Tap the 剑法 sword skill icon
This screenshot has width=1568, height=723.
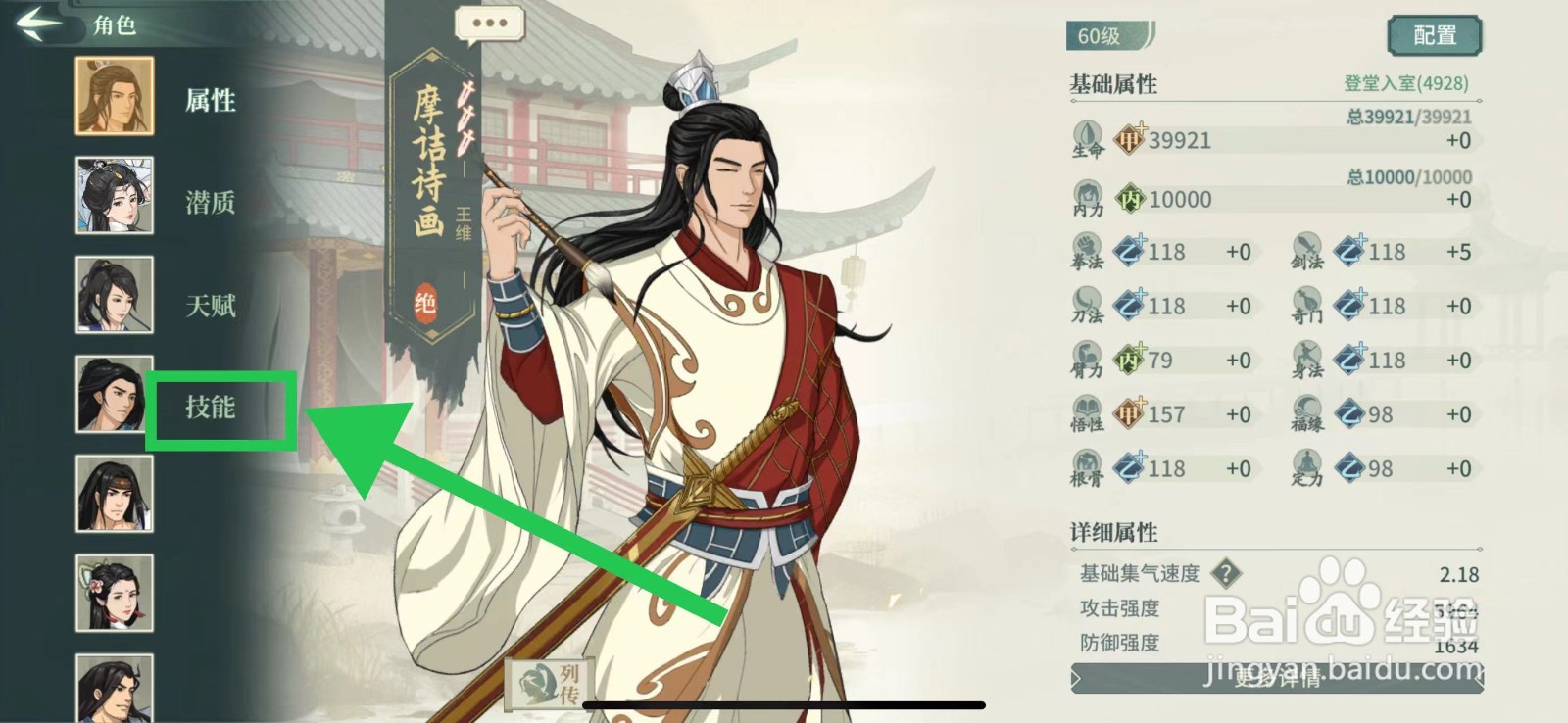1308,252
